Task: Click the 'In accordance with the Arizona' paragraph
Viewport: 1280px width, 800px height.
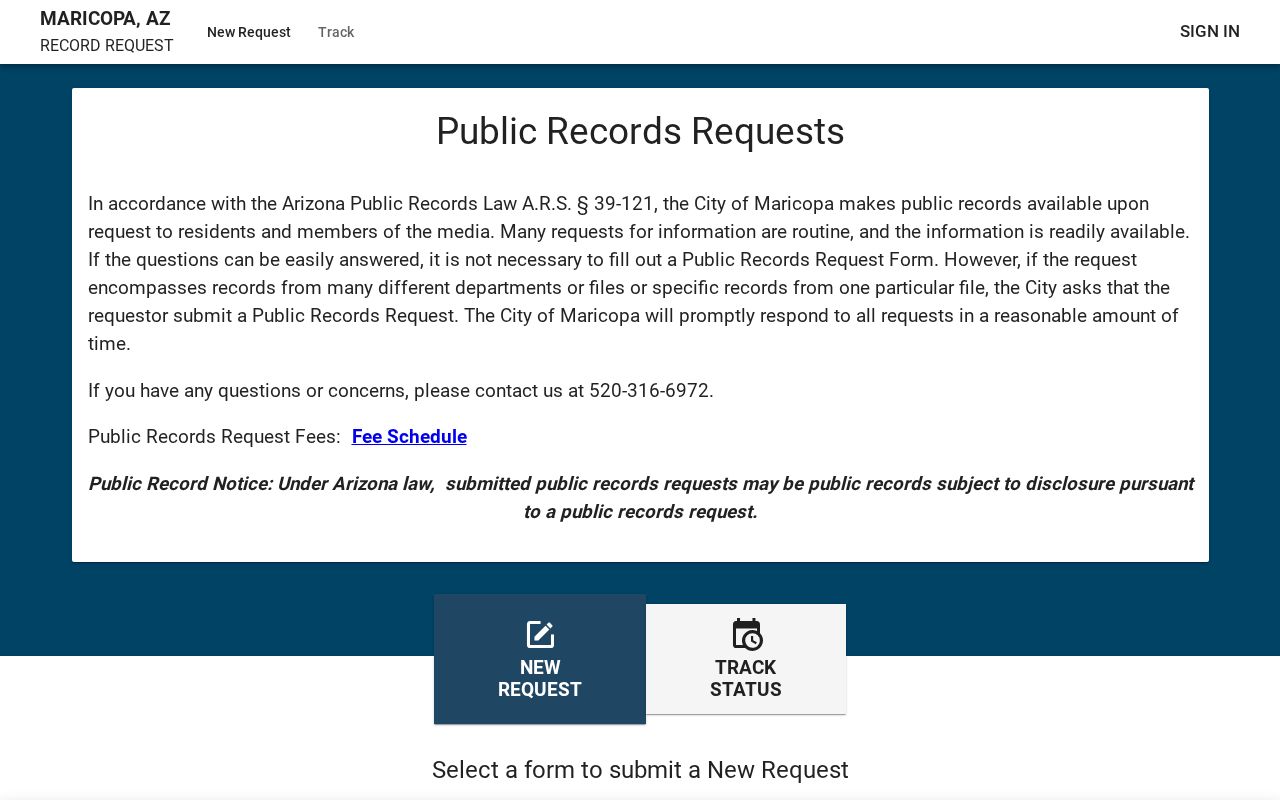Action: [x=640, y=274]
